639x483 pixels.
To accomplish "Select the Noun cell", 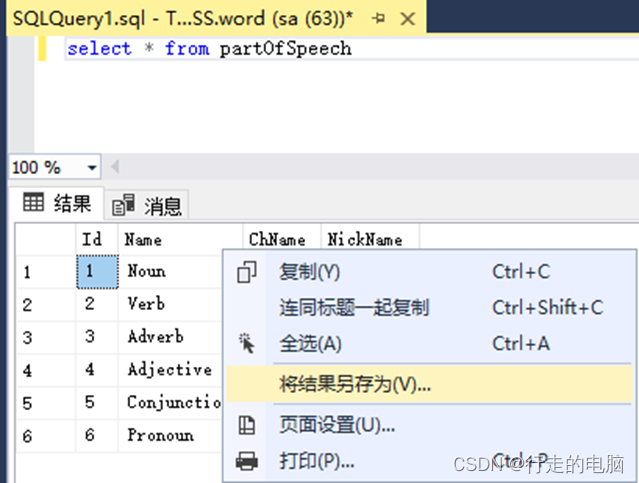I will click(171, 272).
